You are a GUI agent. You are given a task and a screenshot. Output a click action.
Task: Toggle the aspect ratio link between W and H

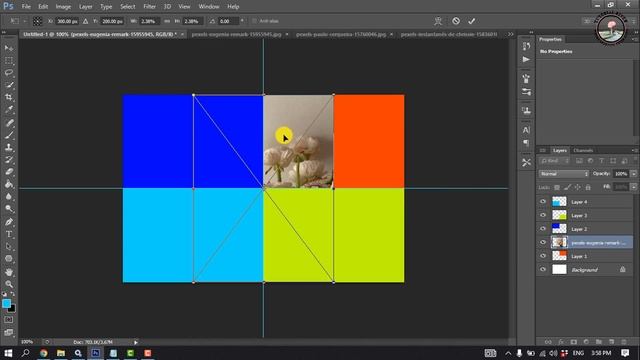(x=167, y=21)
